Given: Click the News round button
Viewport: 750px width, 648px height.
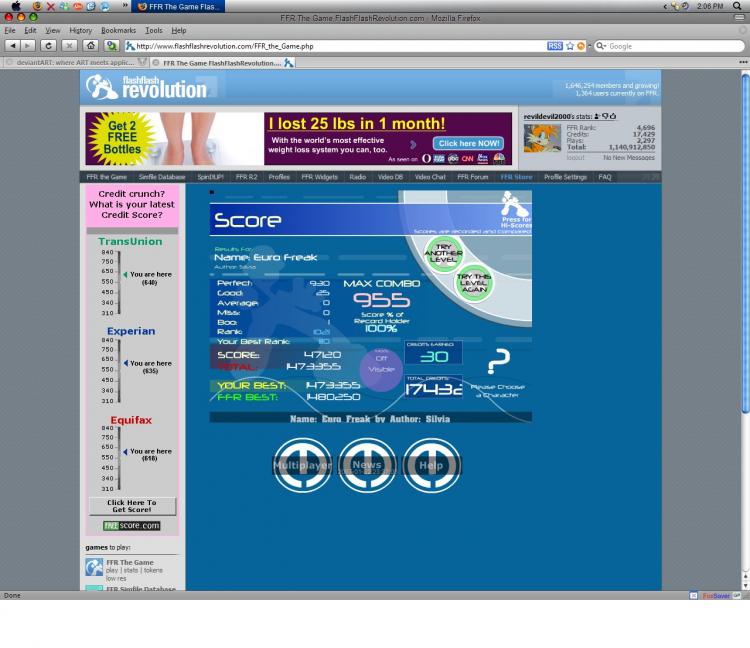Looking at the screenshot, I should click(x=367, y=465).
